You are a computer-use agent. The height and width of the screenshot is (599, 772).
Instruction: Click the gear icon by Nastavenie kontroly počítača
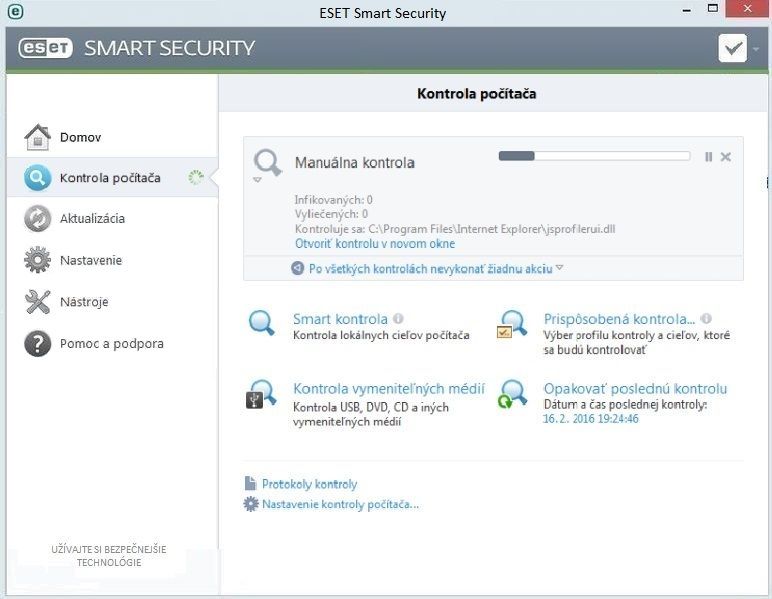(x=251, y=504)
